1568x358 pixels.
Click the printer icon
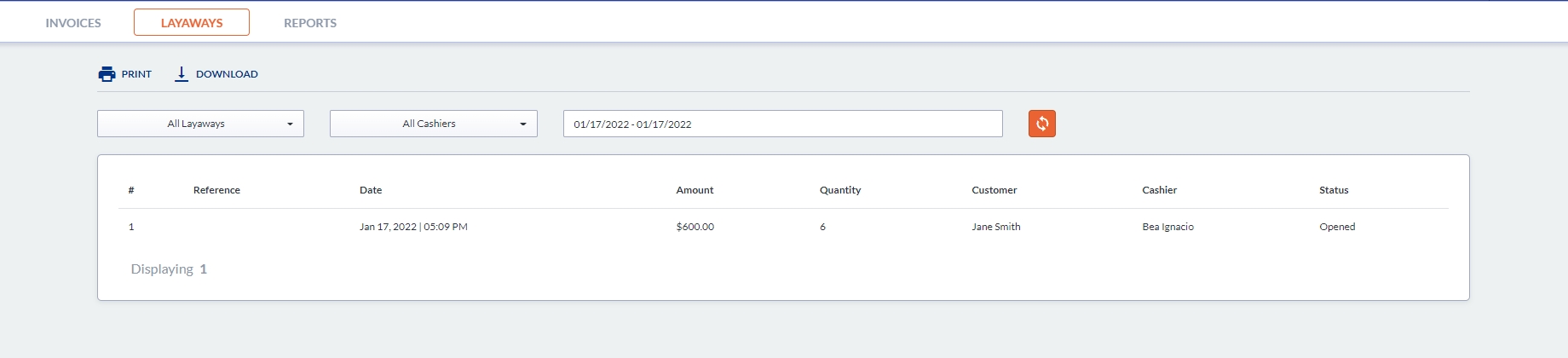coord(107,74)
